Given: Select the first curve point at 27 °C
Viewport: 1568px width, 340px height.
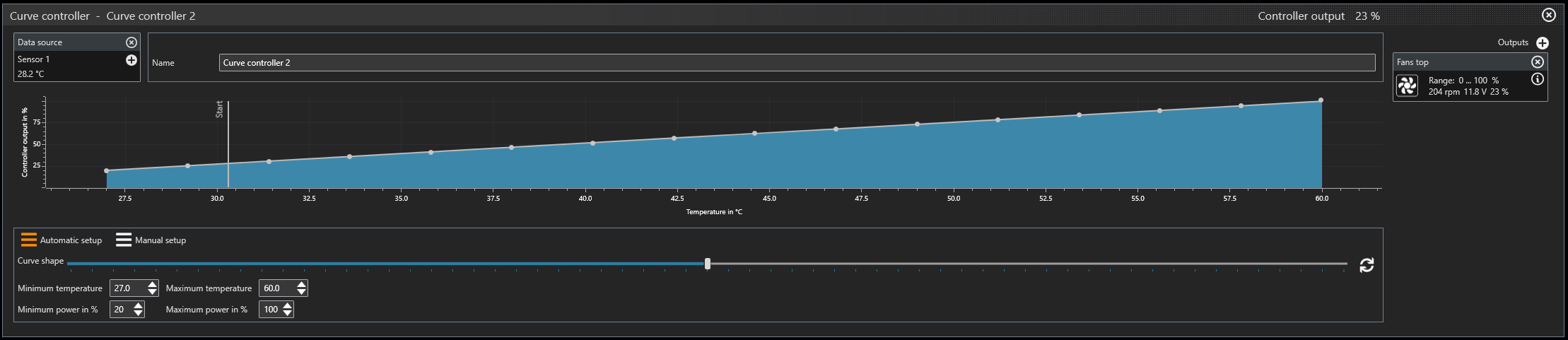Looking at the screenshot, I should tap(107, 171).
